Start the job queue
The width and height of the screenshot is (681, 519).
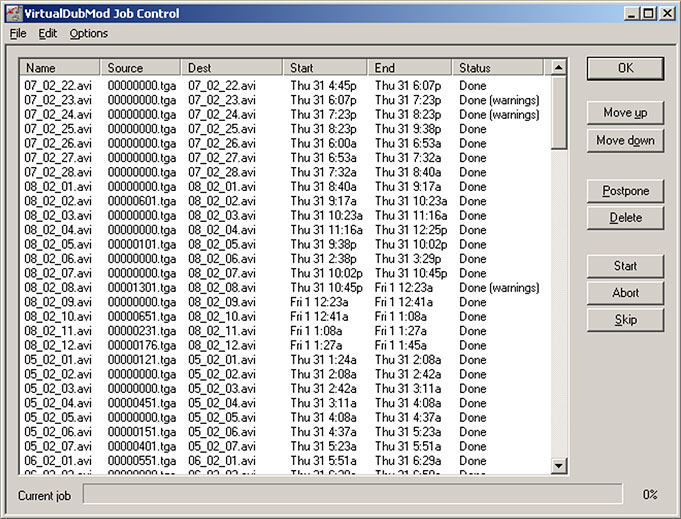tap(625, 266)
